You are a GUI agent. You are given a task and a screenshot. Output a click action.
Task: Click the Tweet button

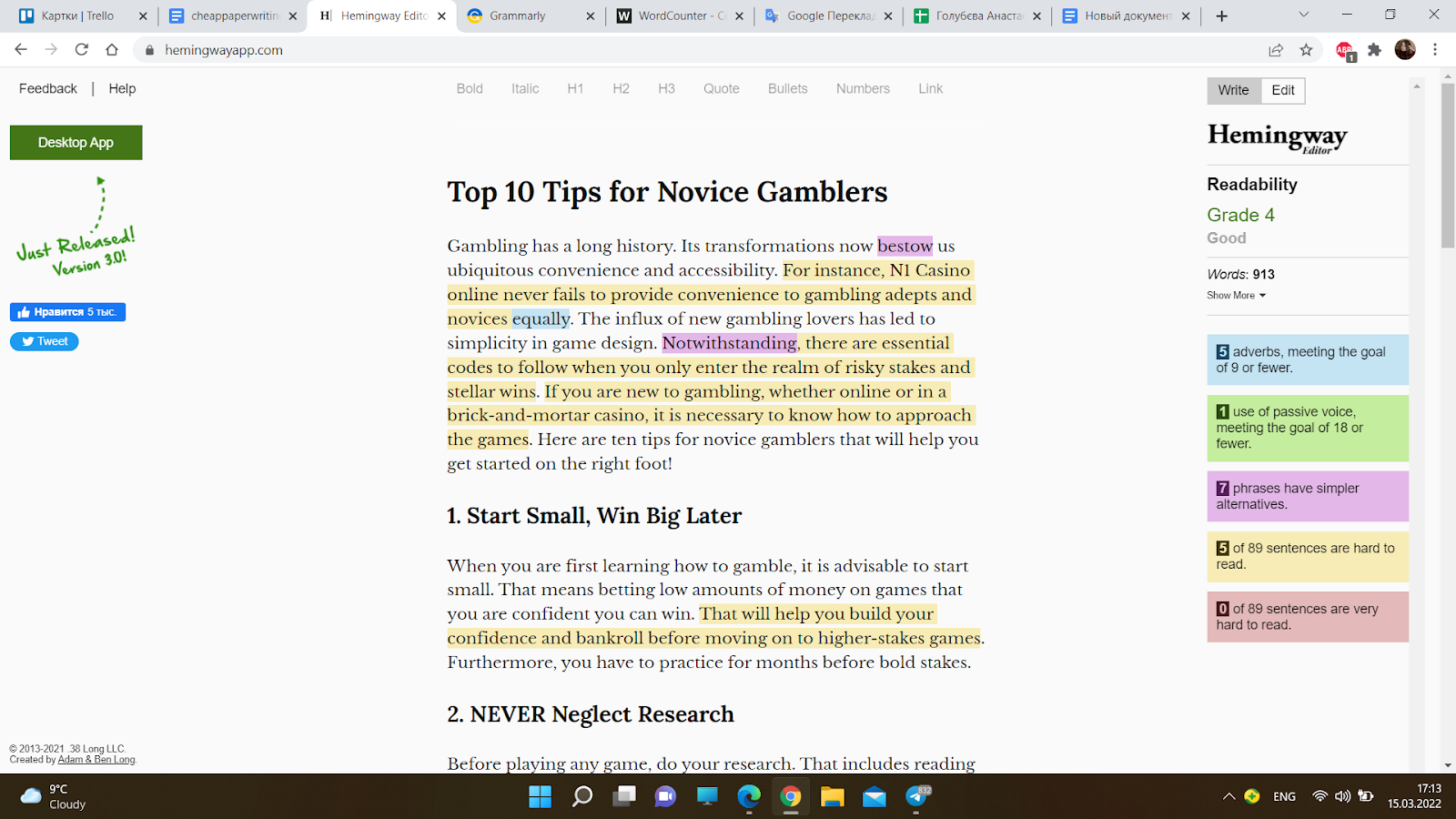tap(45, 341)
